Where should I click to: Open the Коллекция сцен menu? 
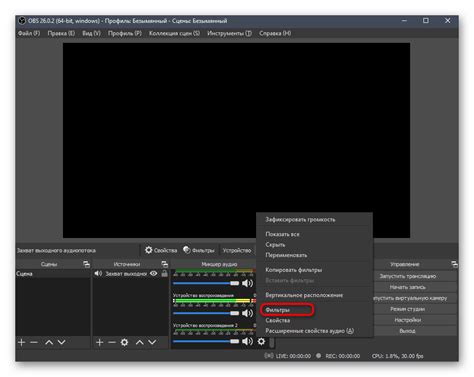tap(174, 33)
